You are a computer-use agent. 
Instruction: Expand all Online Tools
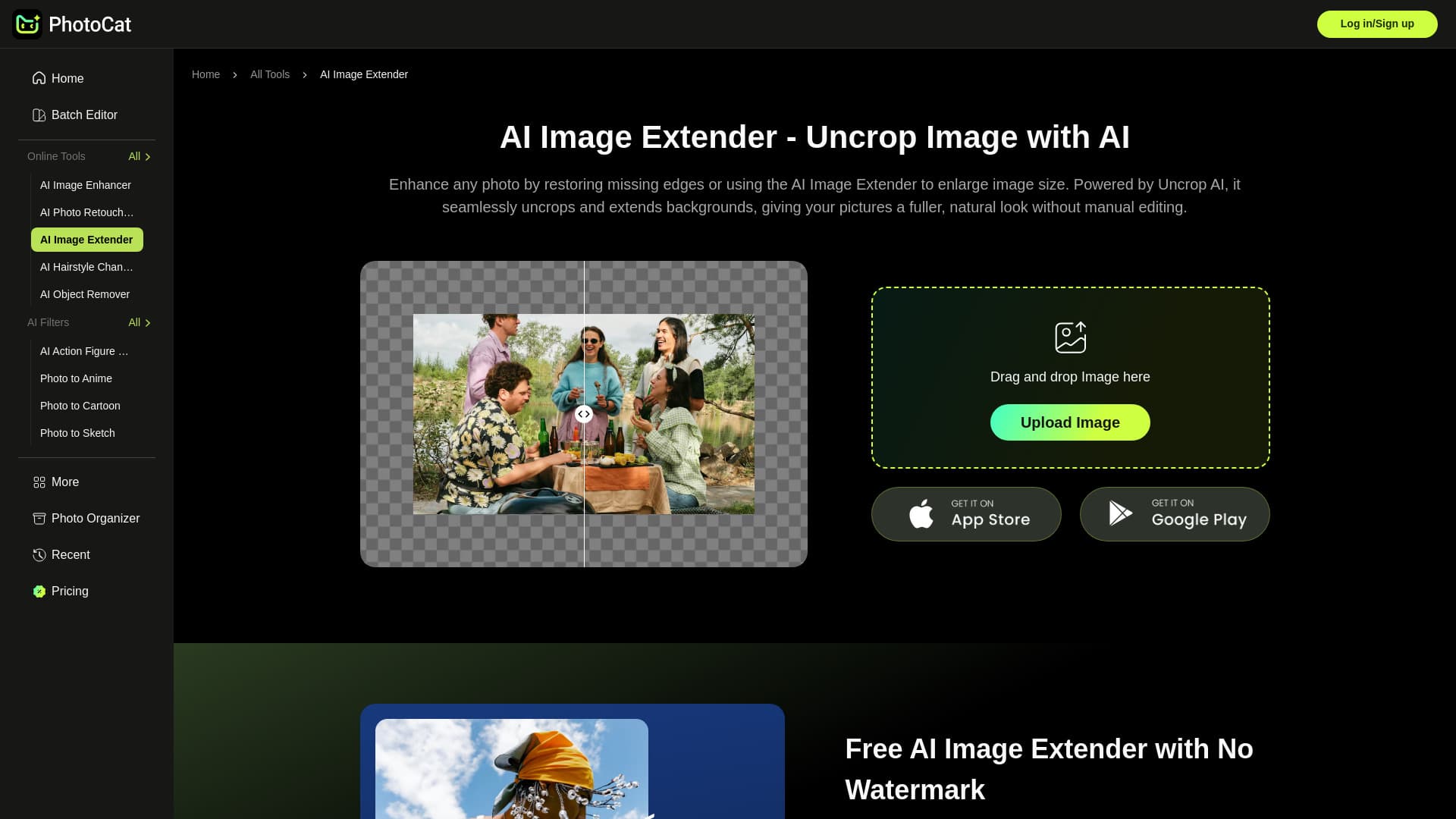coord(139,156)
